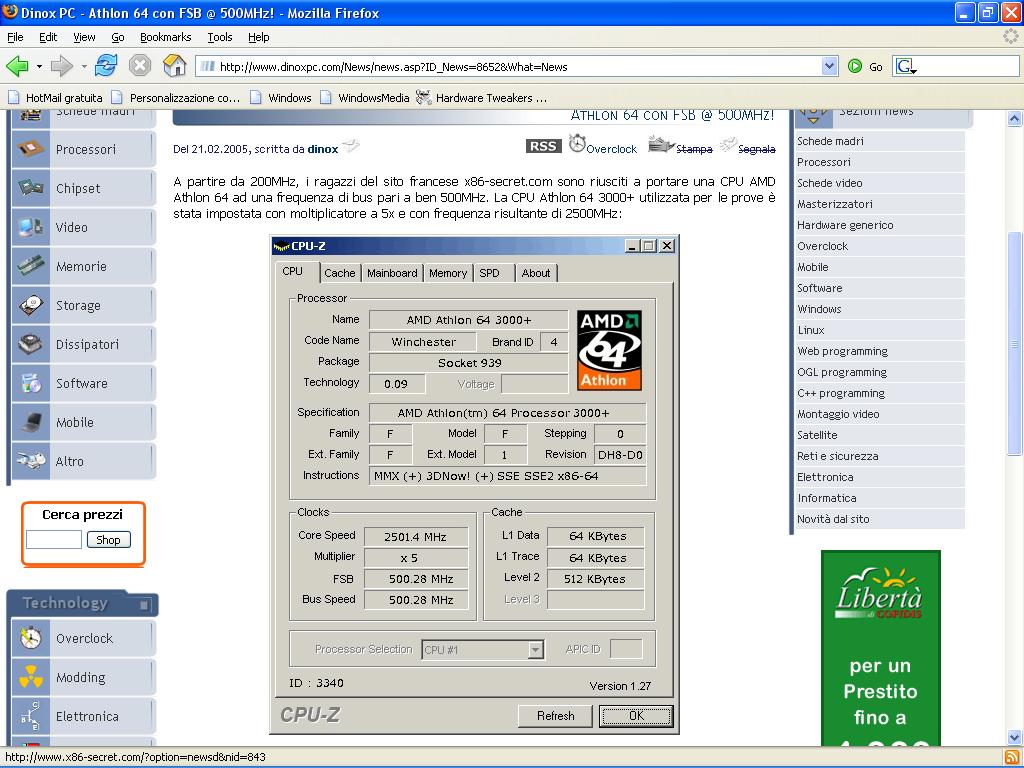Click the Modding radiation icon
This screenshot has width=1024, height=768.
click(x=31, y=677)
